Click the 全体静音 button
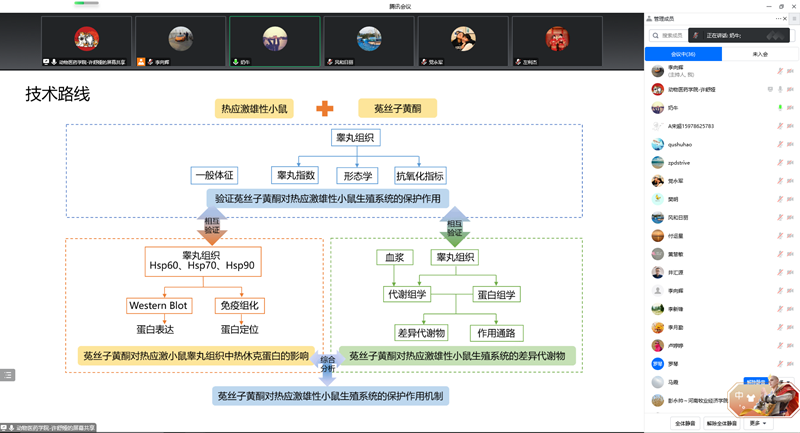Screen dimensions: 800x433 pos(686,423)
